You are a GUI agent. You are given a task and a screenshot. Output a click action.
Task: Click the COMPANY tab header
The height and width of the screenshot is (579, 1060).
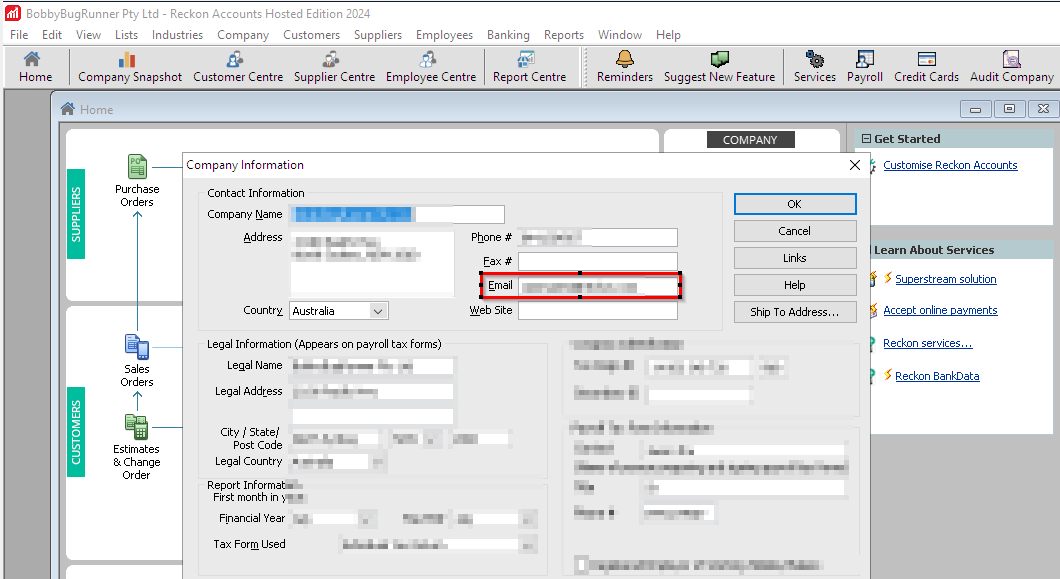(x=750, y=139)
